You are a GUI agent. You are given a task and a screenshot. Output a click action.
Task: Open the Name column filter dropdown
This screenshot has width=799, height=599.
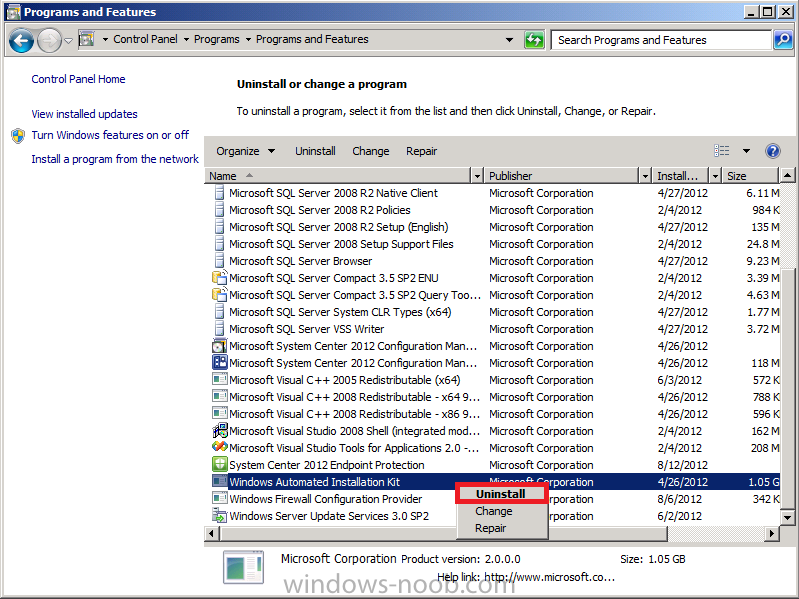477,176
